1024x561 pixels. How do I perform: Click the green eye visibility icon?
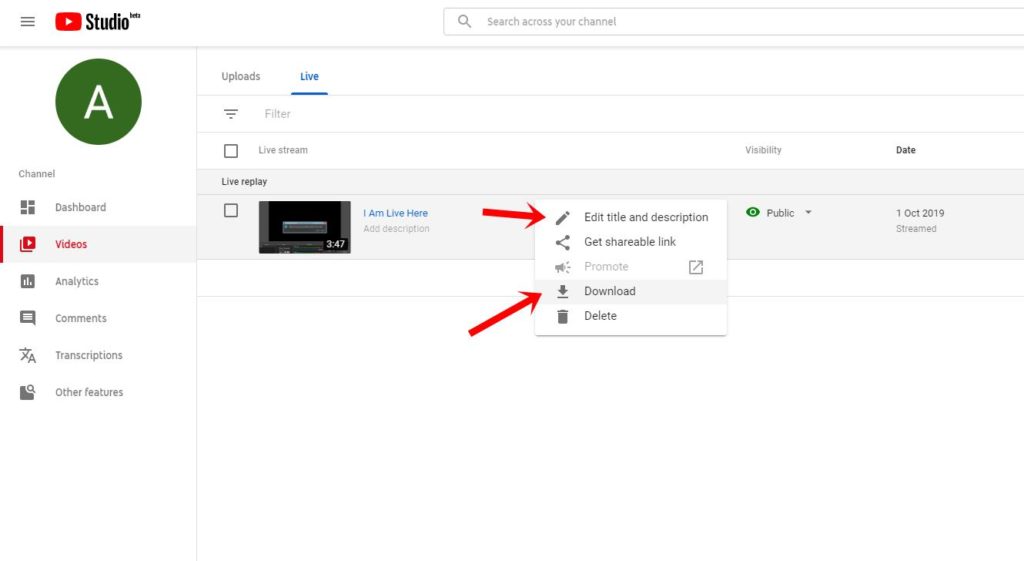coord(753,212)
